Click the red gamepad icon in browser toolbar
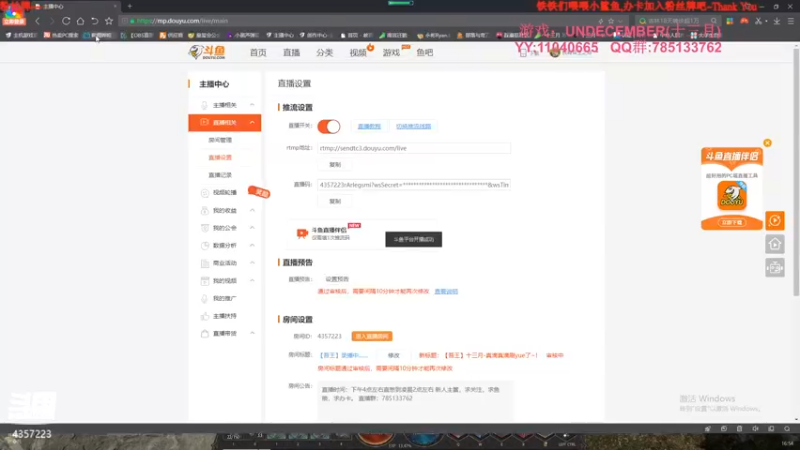This screenshot has height=450, width=800. click(744, 21)
